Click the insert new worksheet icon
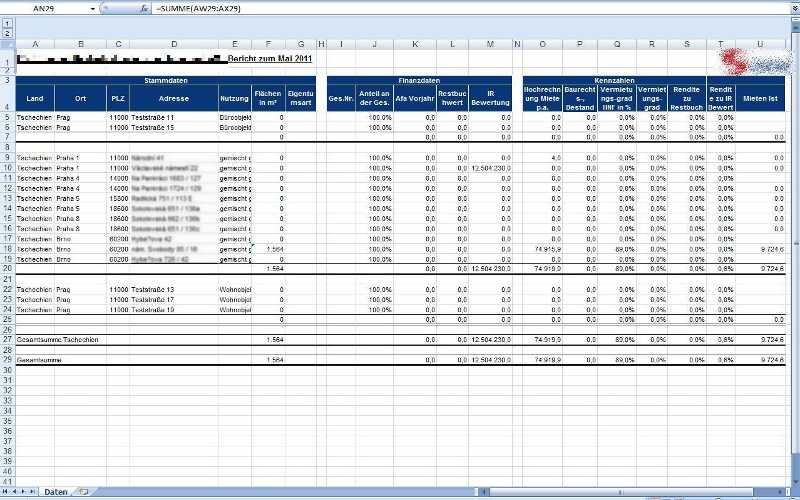800x500 pixels. [83, 492]
